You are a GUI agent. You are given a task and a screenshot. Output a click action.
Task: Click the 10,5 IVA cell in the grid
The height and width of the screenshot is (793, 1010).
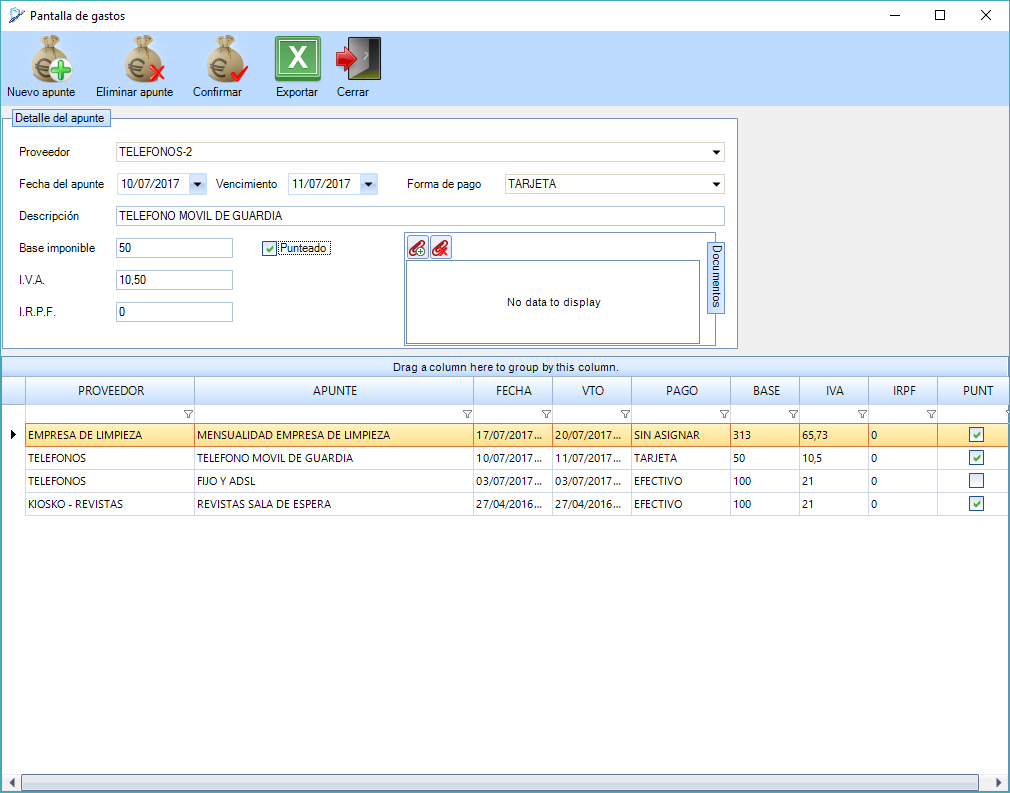point(834,458)
